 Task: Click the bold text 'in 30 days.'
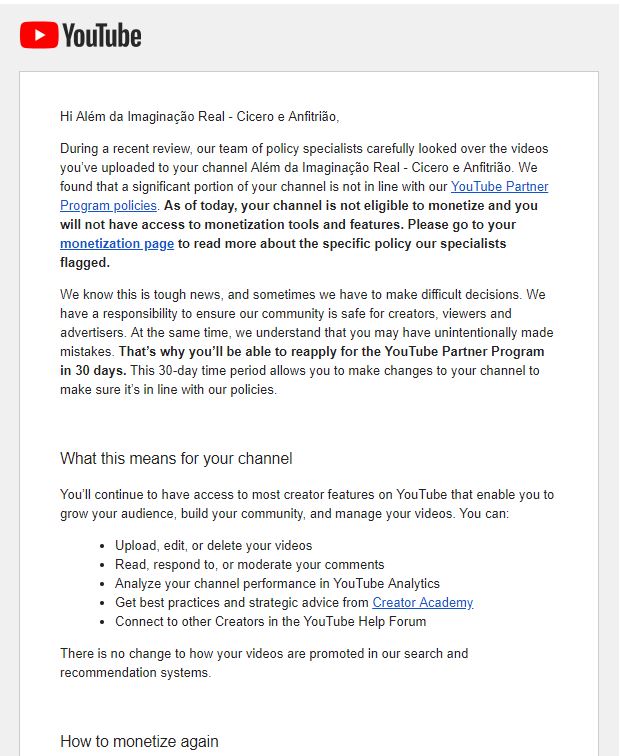(x=93, y=370)
